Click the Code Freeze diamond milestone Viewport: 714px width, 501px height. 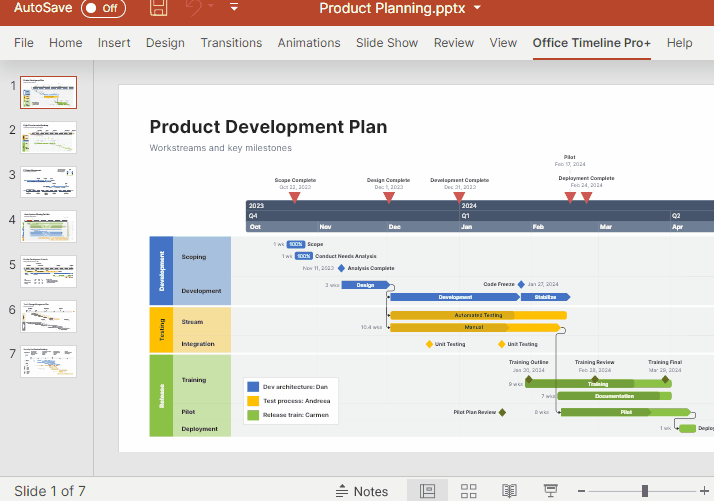click(521, 284)
